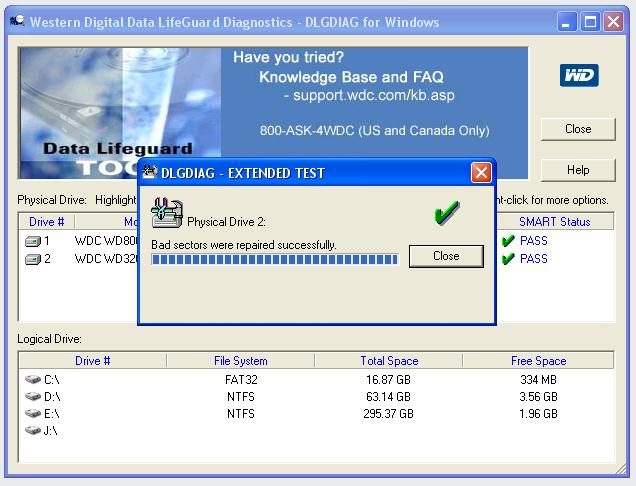Screen dimensions: 636x486
Task: Click application icon in main title bar
Action: tap(17, 21)
